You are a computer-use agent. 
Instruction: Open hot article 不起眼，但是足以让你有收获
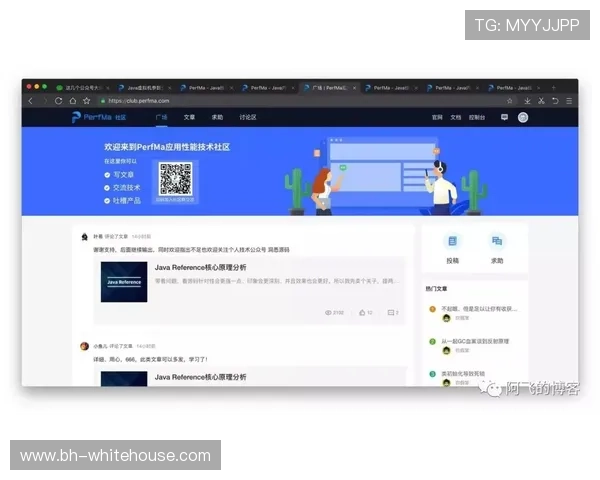pos(479,309)
